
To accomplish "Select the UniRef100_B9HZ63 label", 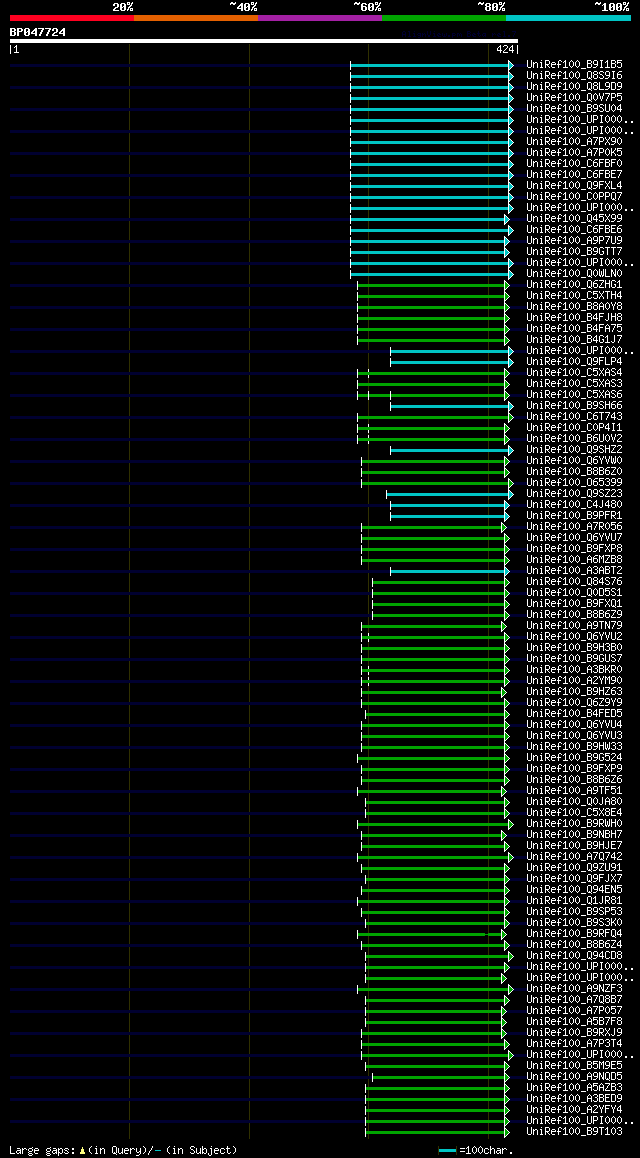I will click(574, 691).
